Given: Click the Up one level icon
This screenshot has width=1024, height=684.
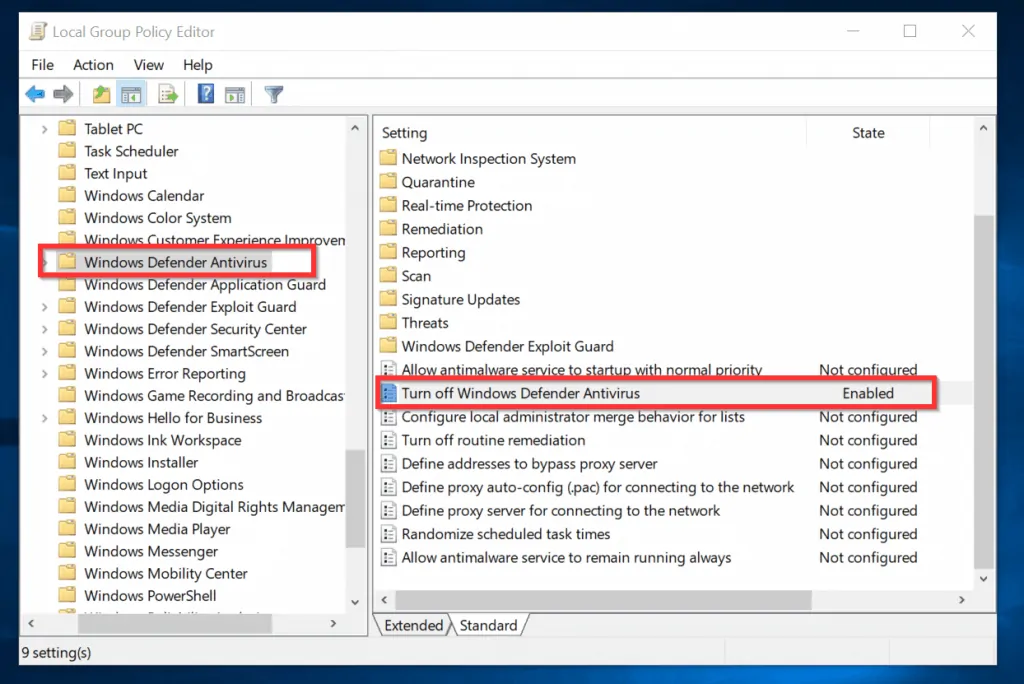Looking at the screenshot, I should point(100,93).
